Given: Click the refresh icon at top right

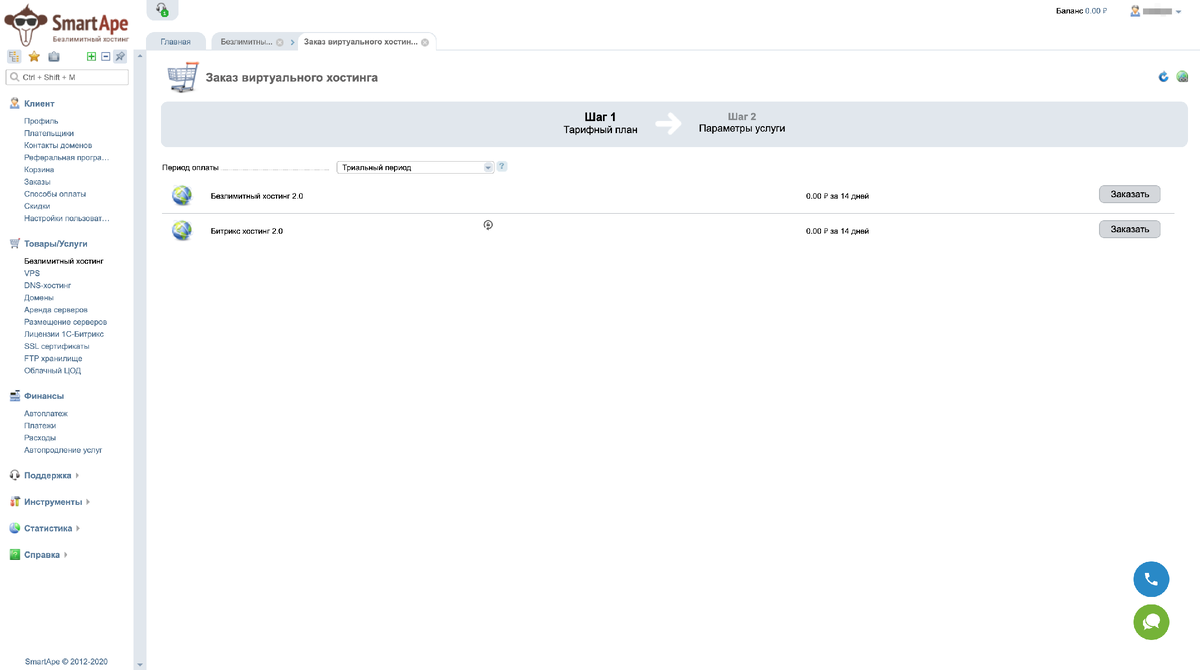Looking at the screenshot, I should [x=1163, y=77].
